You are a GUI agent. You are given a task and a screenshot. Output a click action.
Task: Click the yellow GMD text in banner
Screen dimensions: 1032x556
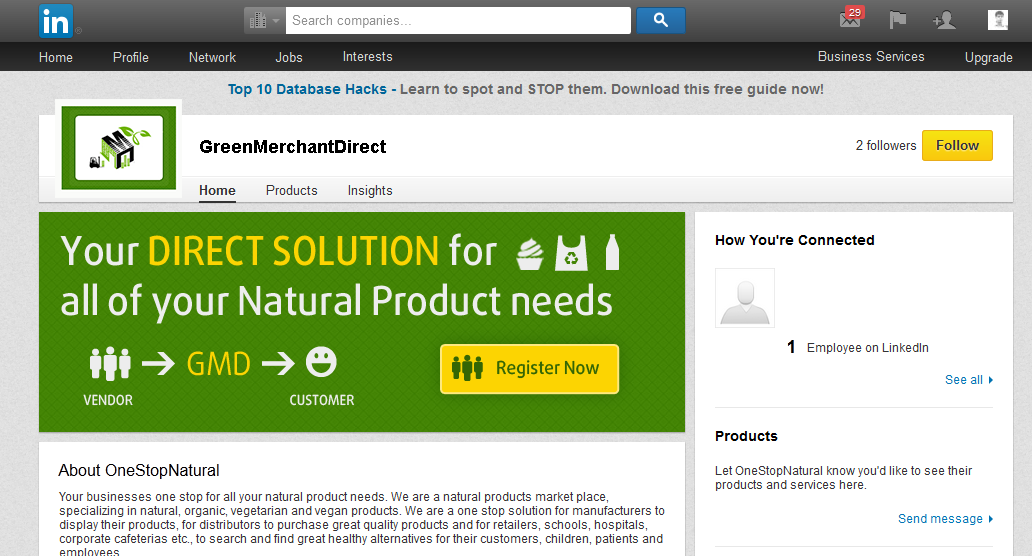tap(219, 363)
